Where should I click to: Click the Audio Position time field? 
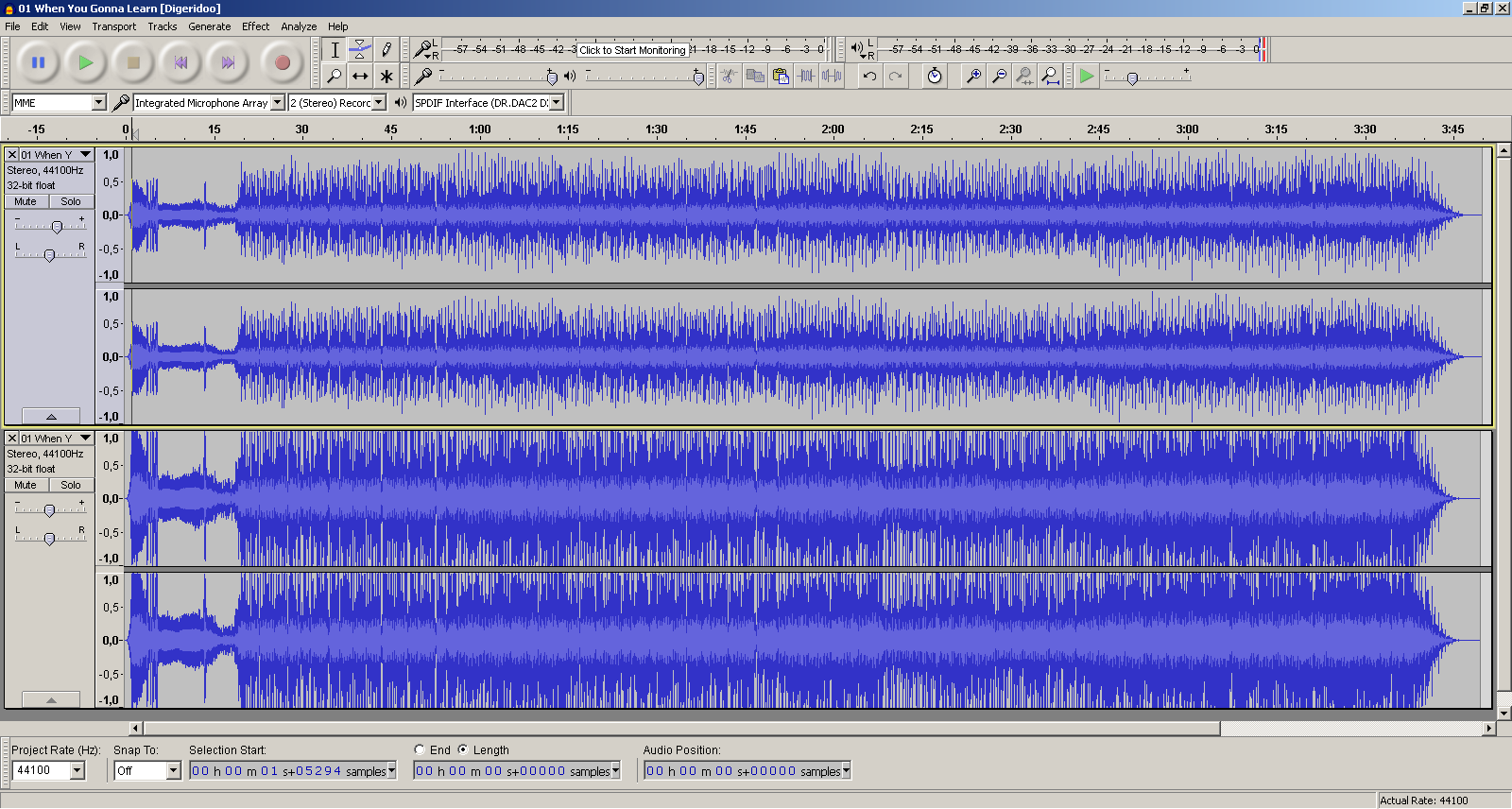tap(747, 771)
